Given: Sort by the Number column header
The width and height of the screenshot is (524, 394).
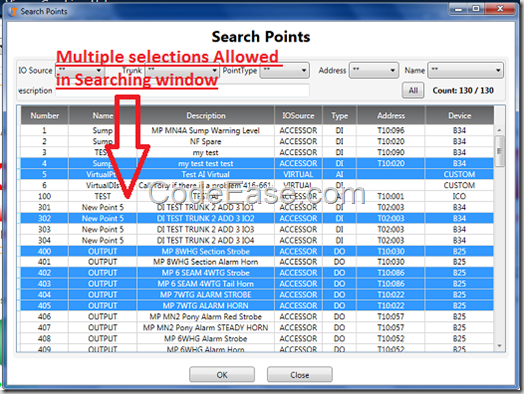Looking at the screenshot, I should click(x=45, y=116).
